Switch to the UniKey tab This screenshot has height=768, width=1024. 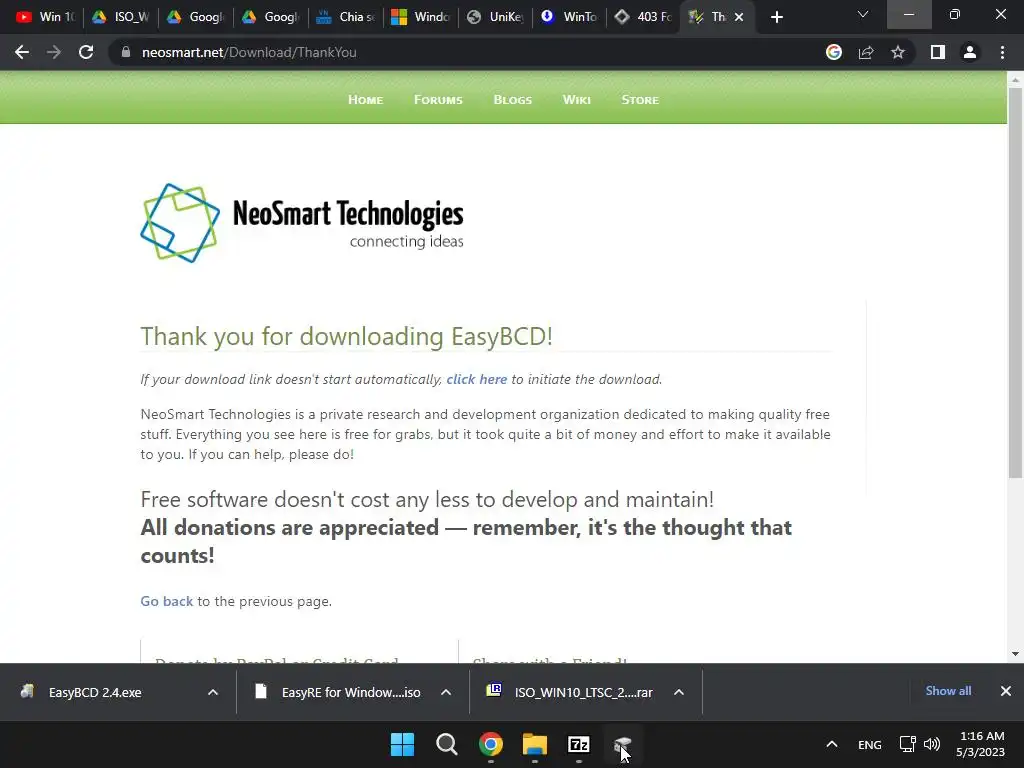496,17
